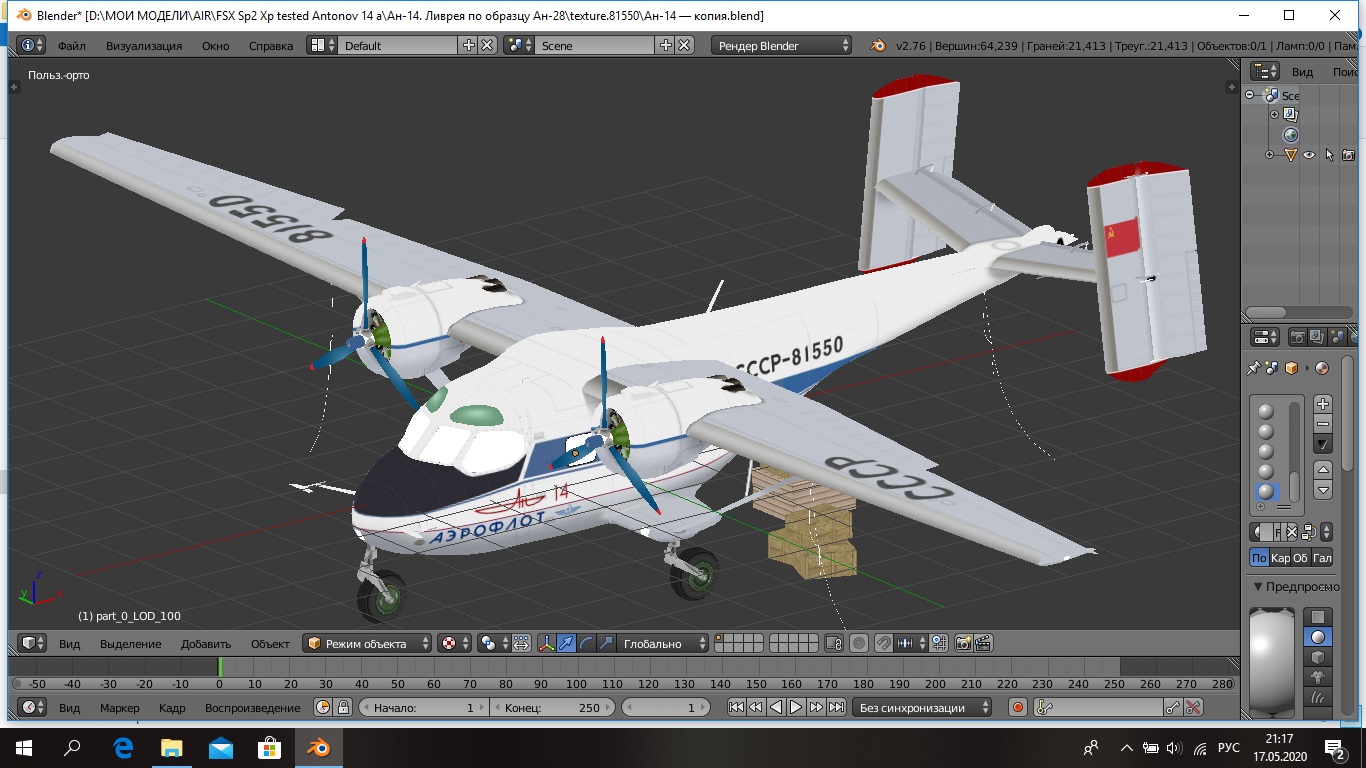Open the Справка menu
Screen dimensions: 1366x768
point(270,46)
